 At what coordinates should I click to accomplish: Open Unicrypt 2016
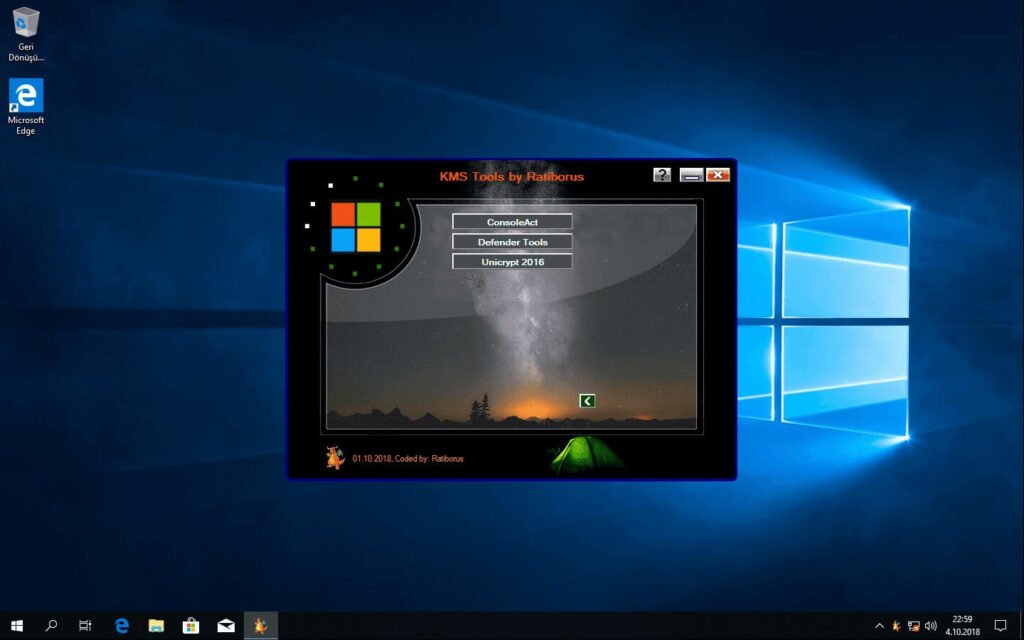click(x=512, y=262)
